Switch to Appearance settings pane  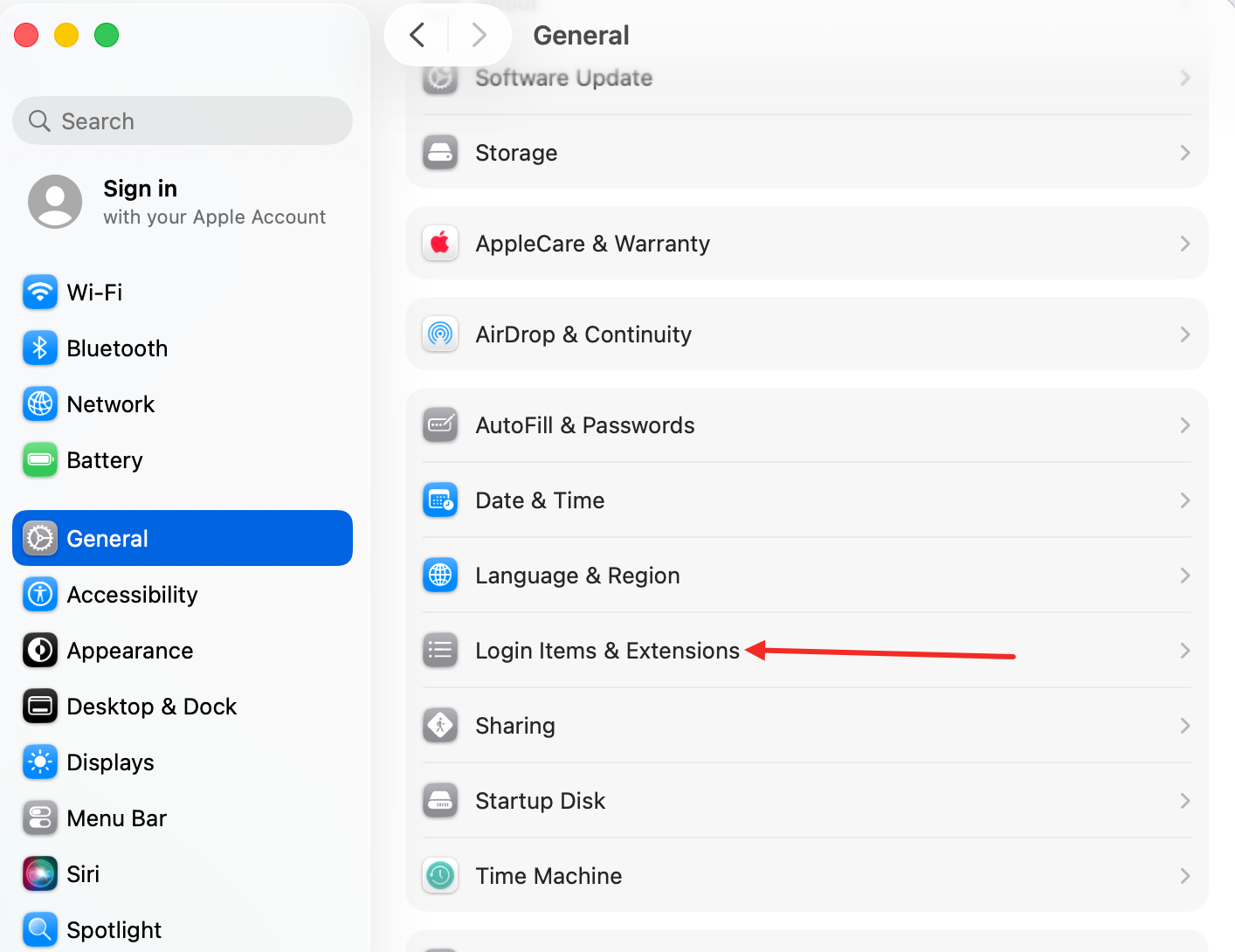point(183,651)
